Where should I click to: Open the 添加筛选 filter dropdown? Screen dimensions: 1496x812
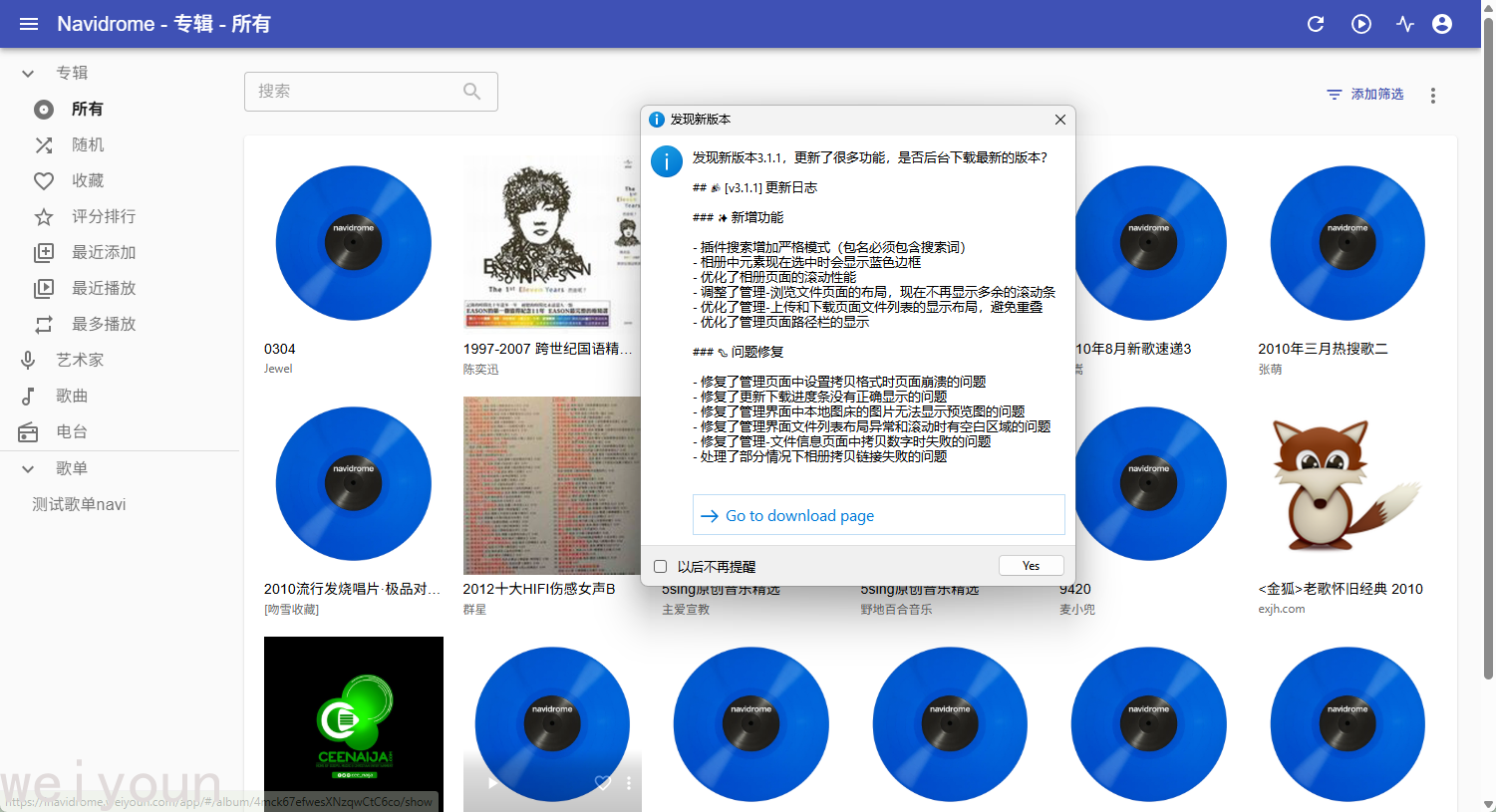[1364, 95]
